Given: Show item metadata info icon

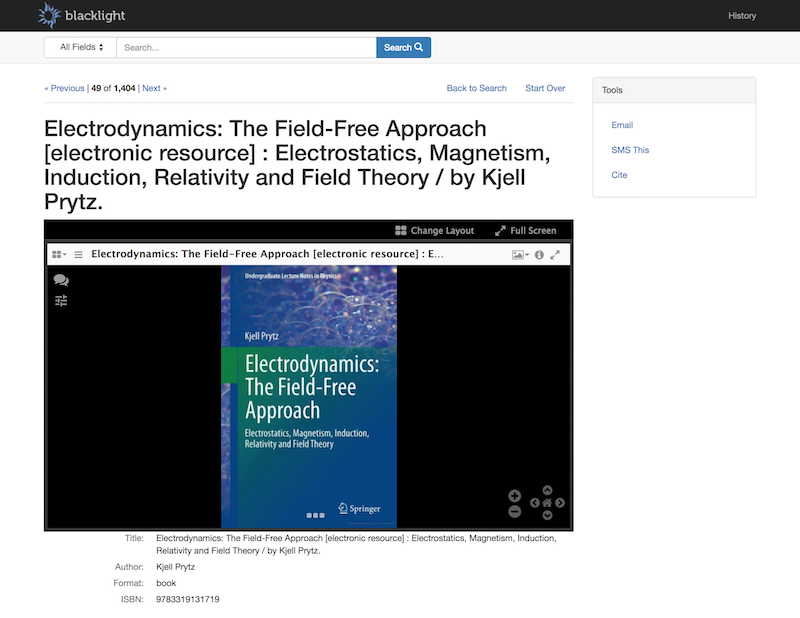Looking at the screenshot, I should (x=539, y=255).
